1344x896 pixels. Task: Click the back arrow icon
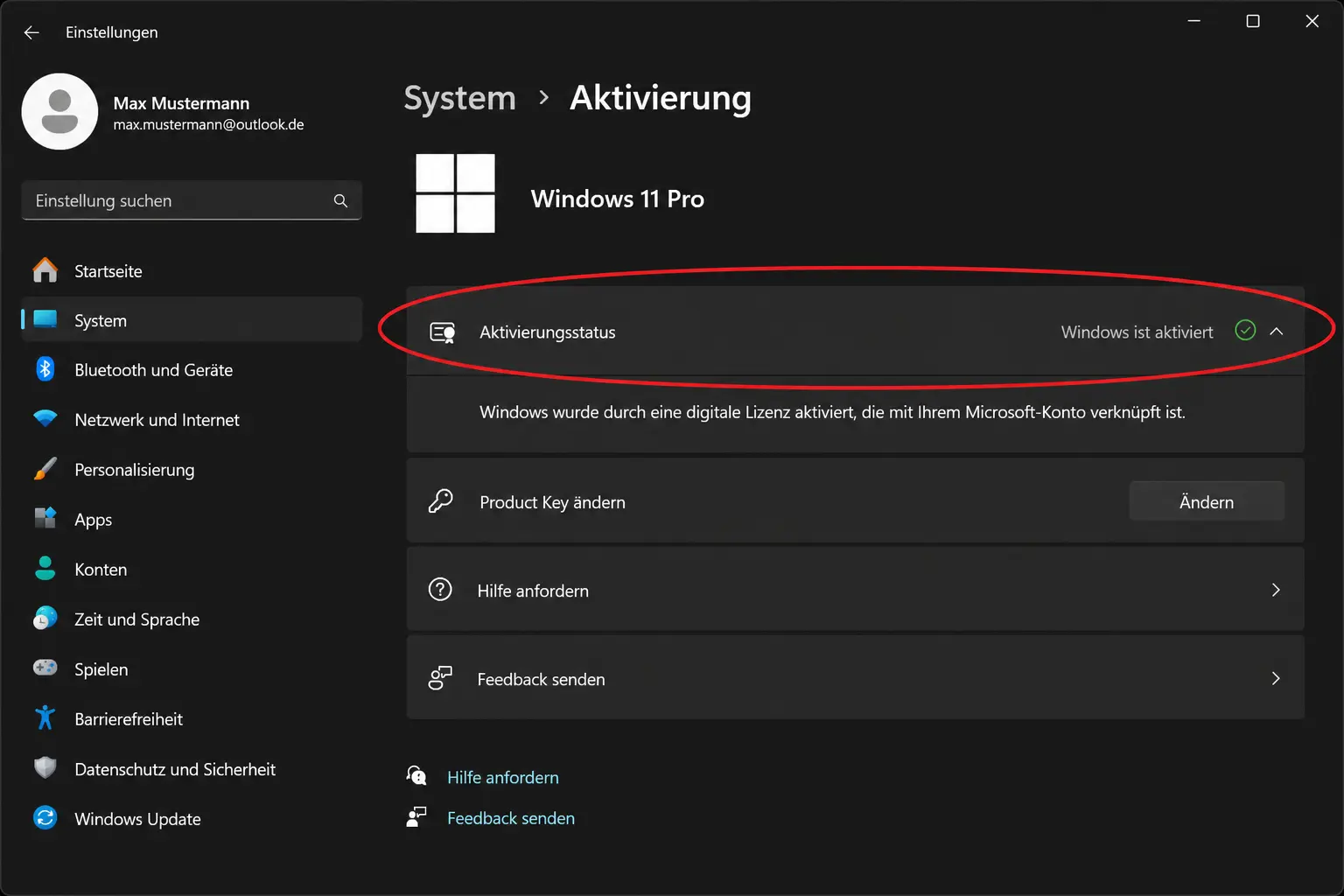(x=31, y=32)
